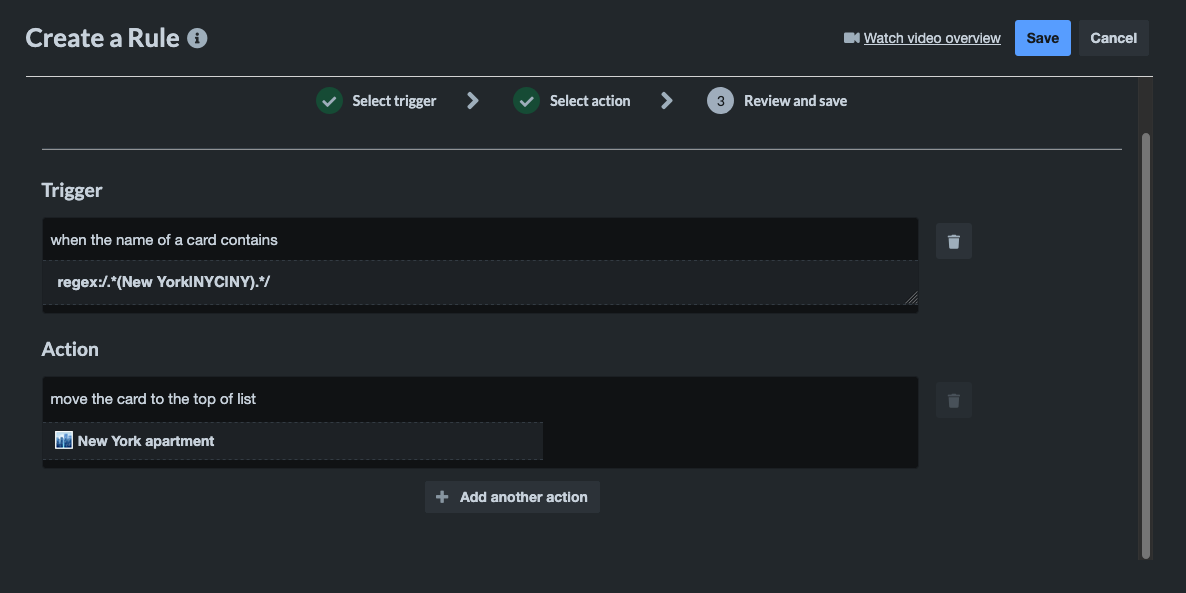Click the video camera icon in the header
1186x593 pixels.
coord(850,38)
